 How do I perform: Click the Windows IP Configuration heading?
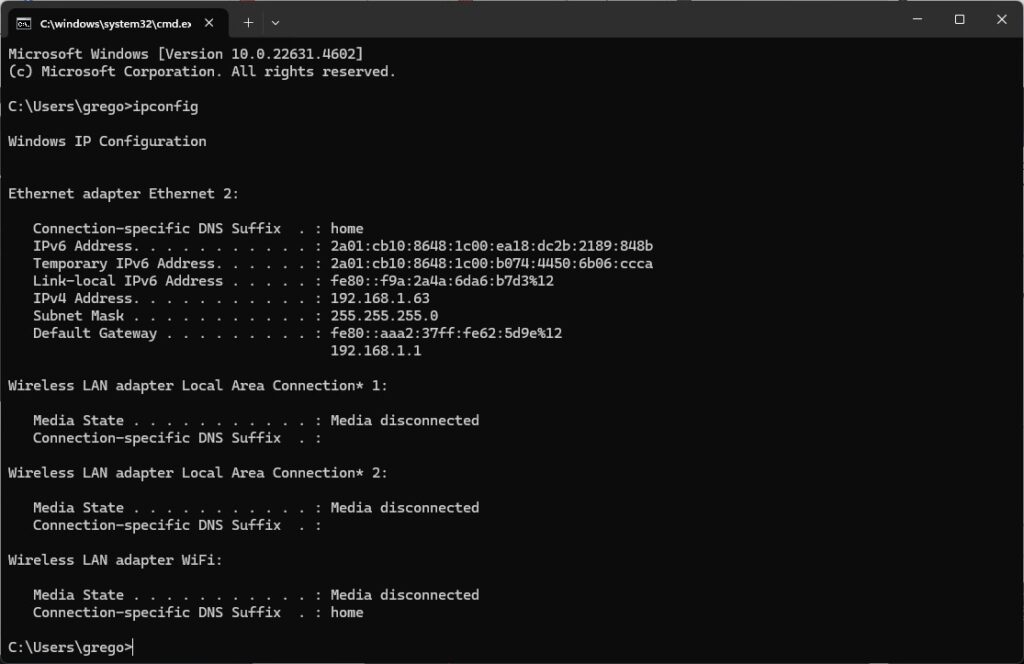click(107, 141)
